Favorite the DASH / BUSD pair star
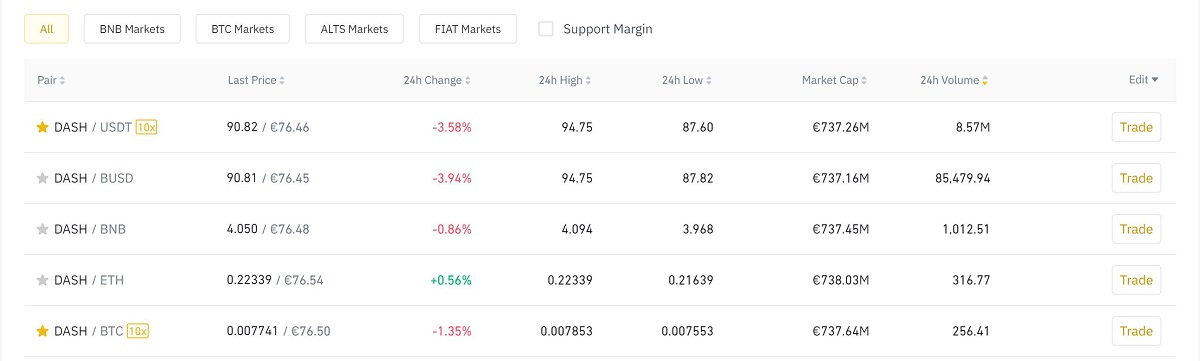This screenshot has height=361, width=1200. (42, 178)
